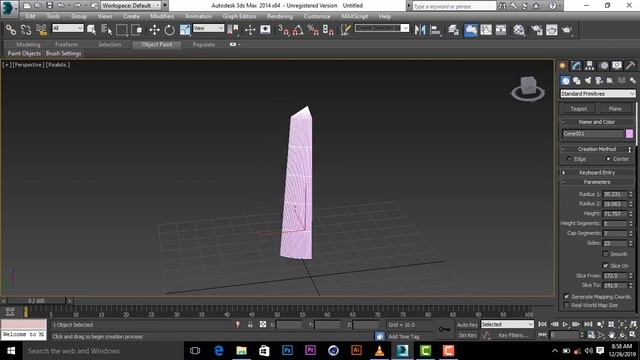Select the Bind to Space Warp tool
Screen dimensions: 640x360
[x=41, y=30]
